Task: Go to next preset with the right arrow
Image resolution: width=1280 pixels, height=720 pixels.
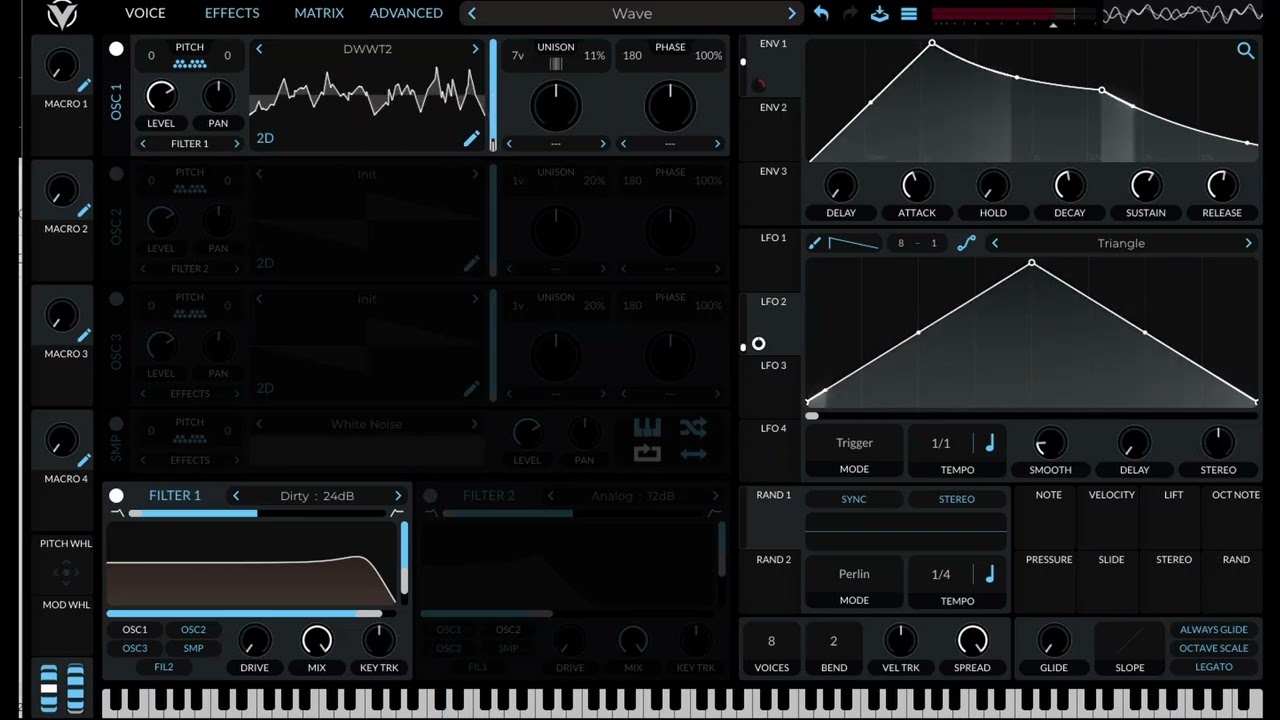Action: click(x=791, y=13)
